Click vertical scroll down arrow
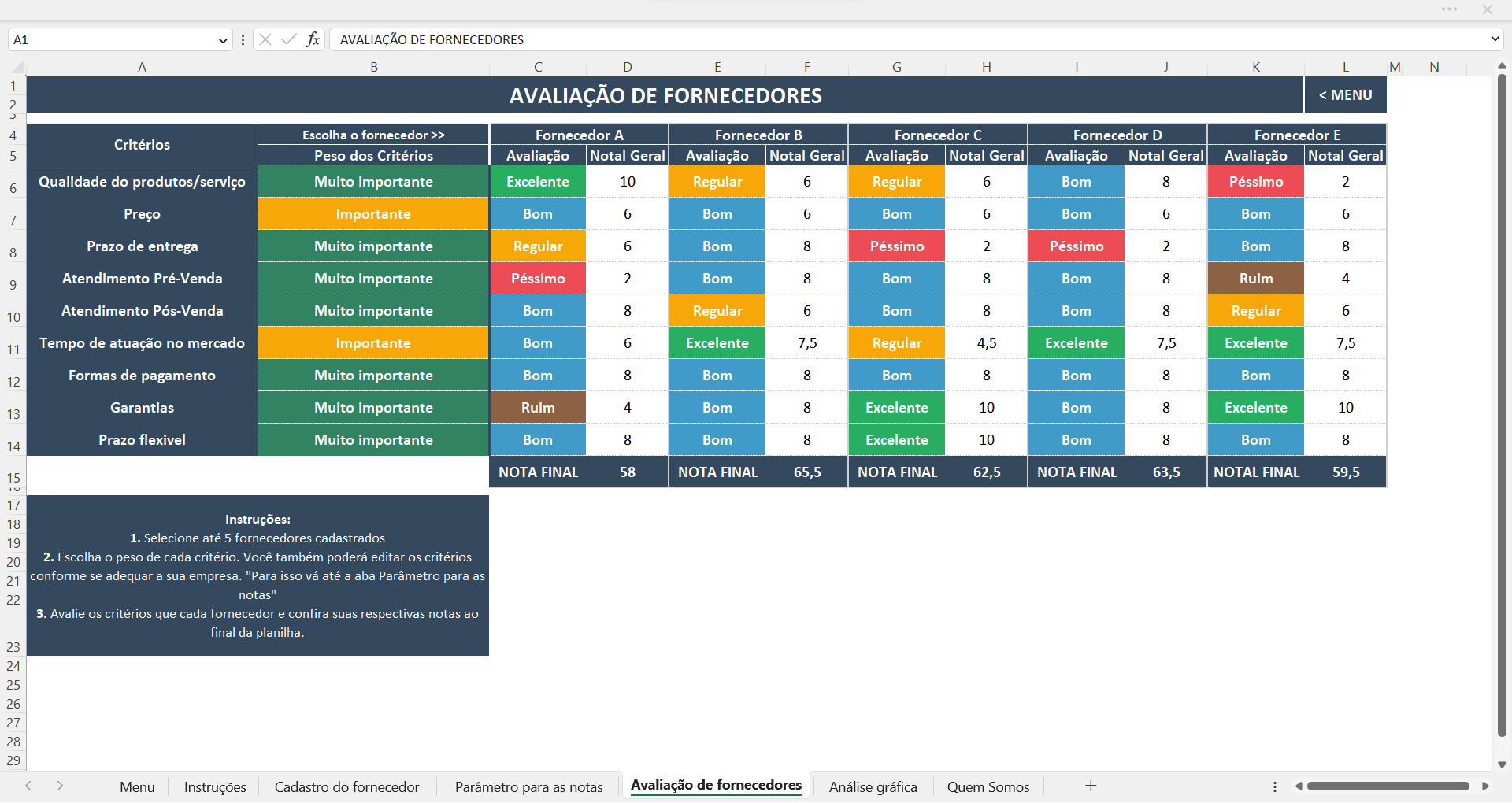1512x803 pixels. [x=1502, y=764]
